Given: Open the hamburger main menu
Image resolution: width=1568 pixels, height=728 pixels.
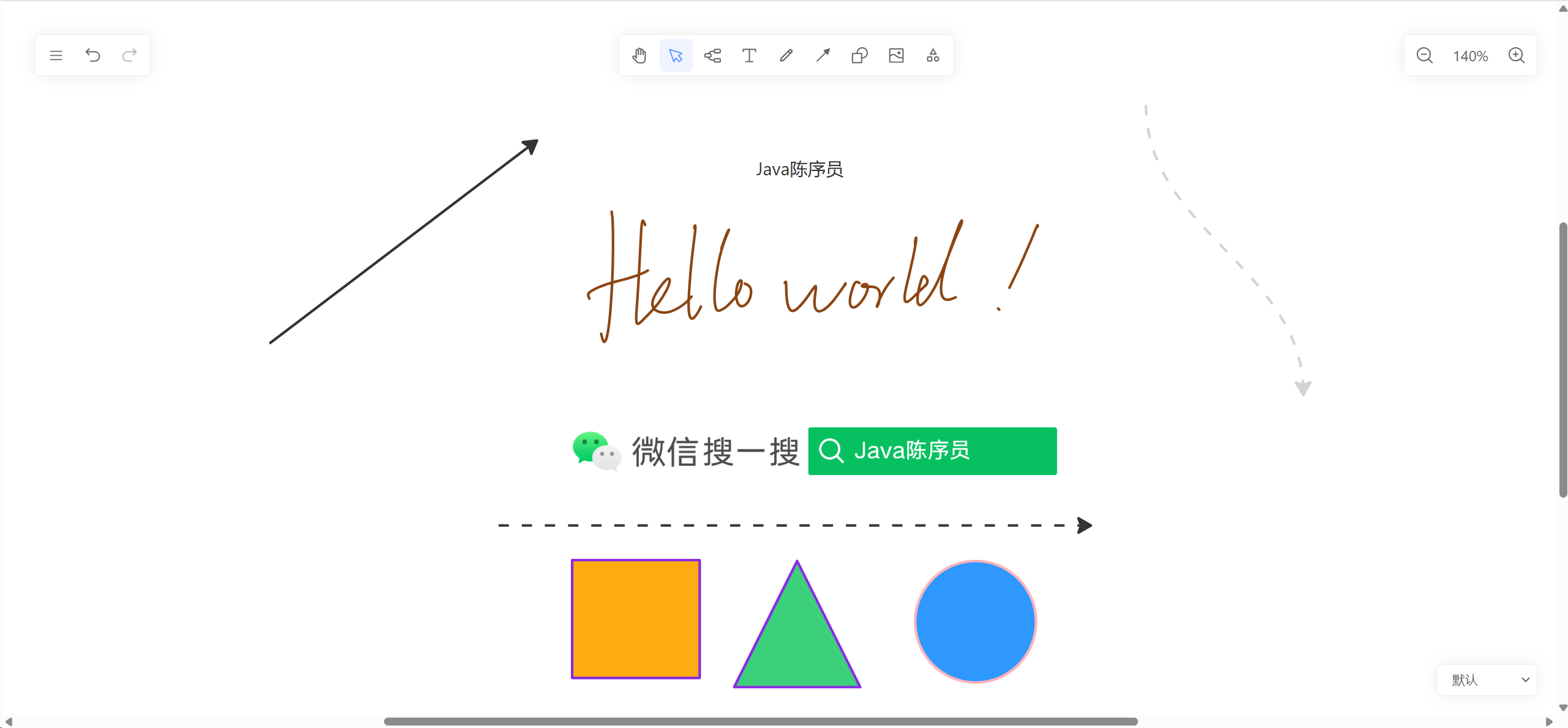Looking at the screenshot, I should pos(56,56).
